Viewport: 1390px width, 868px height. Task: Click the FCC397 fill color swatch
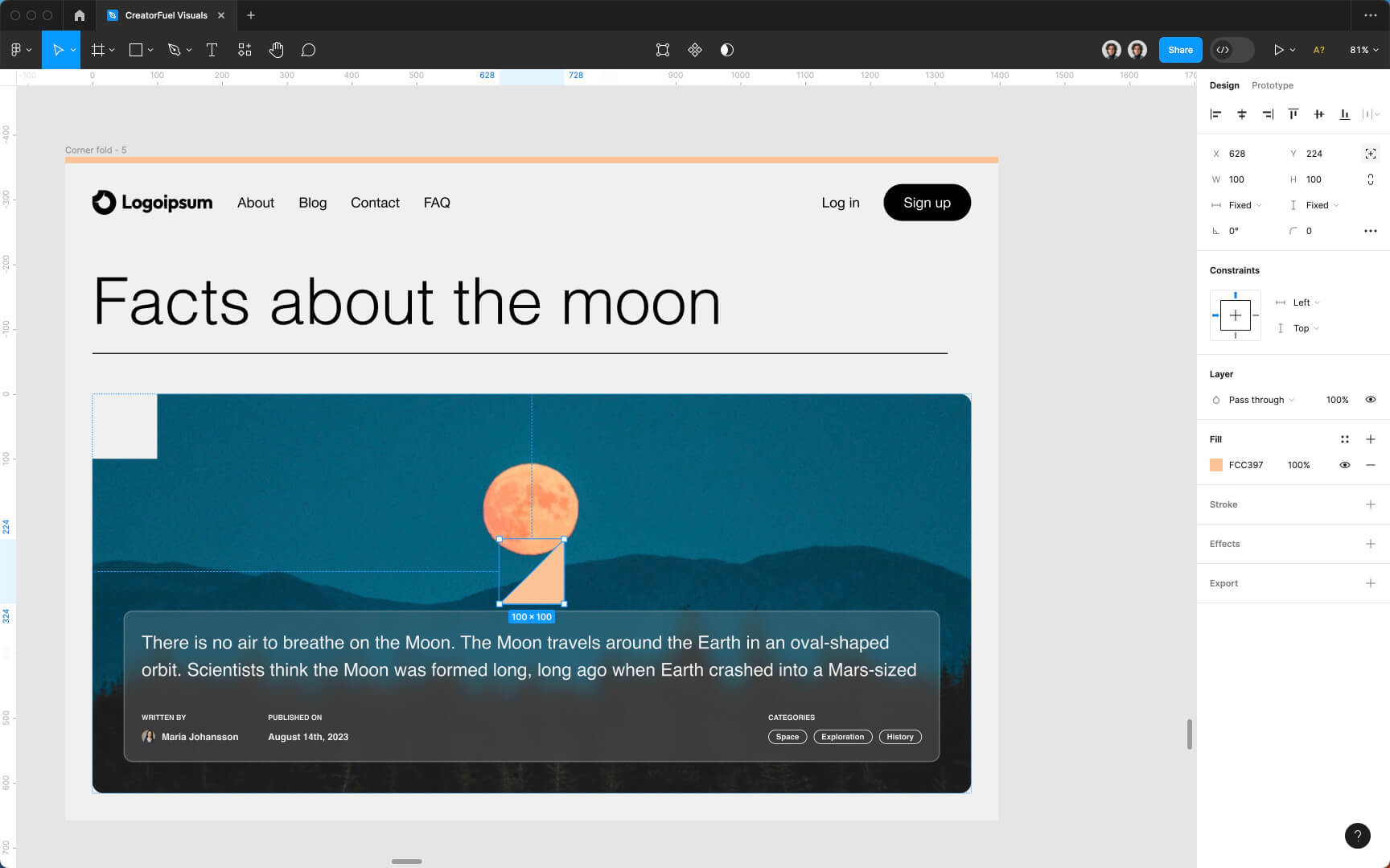pos(1215,465)
